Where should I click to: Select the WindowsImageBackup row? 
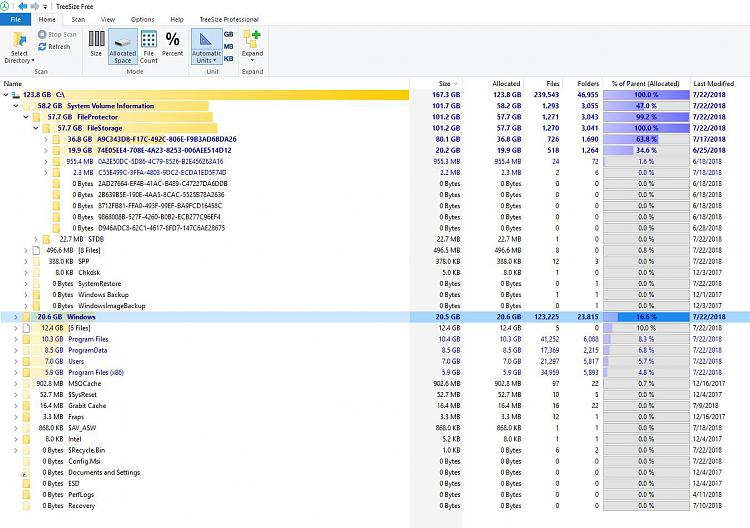point(375,306)
